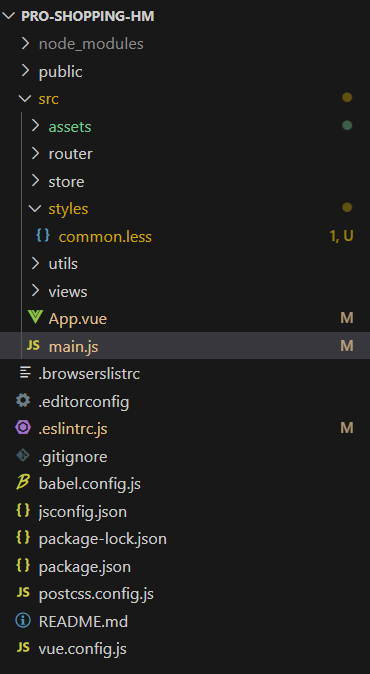Click the Babel icon of babel.config.js
This screenshot has width=370, height=674.
[23, 483]
